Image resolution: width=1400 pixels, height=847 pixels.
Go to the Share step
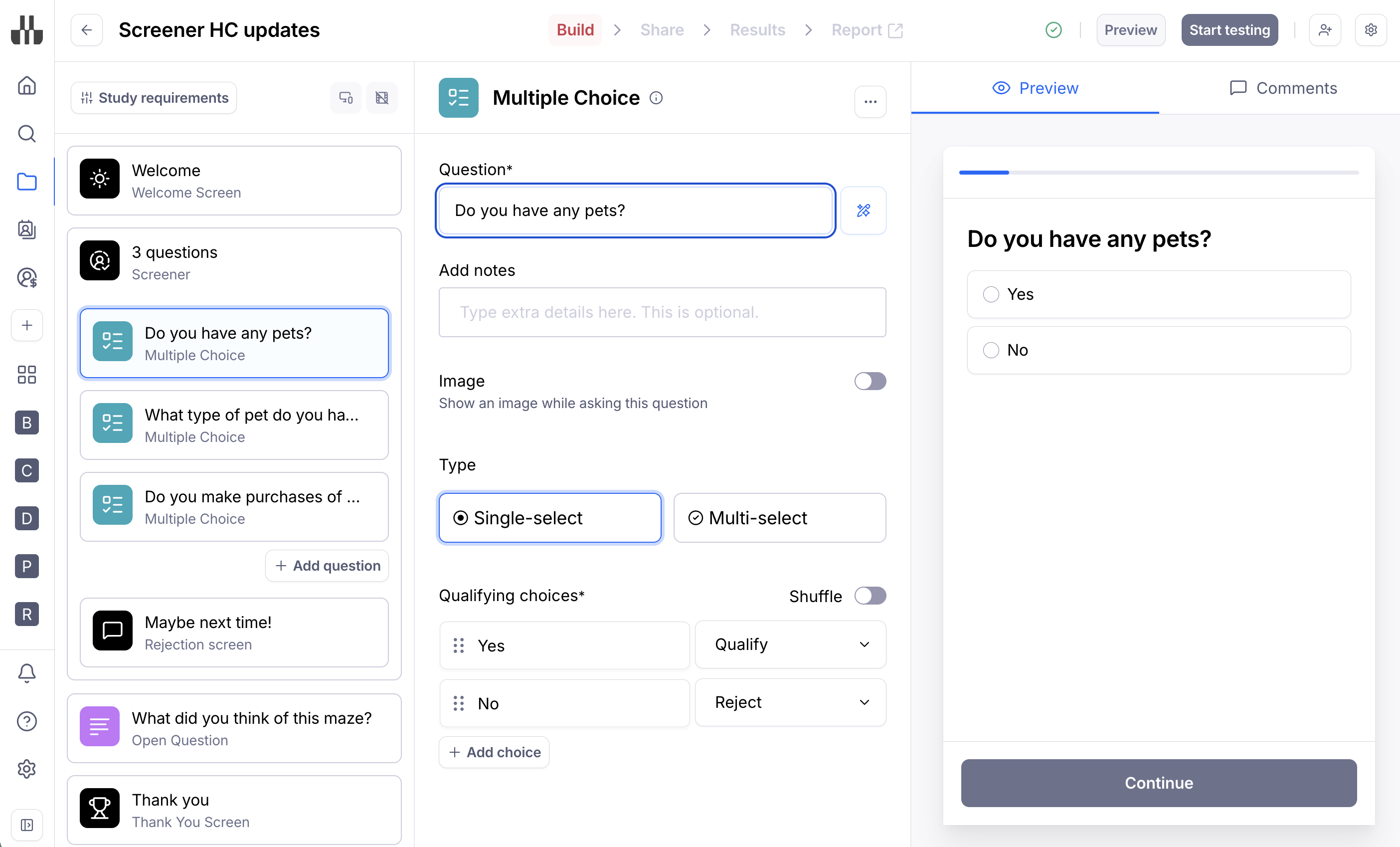point(662,29)
